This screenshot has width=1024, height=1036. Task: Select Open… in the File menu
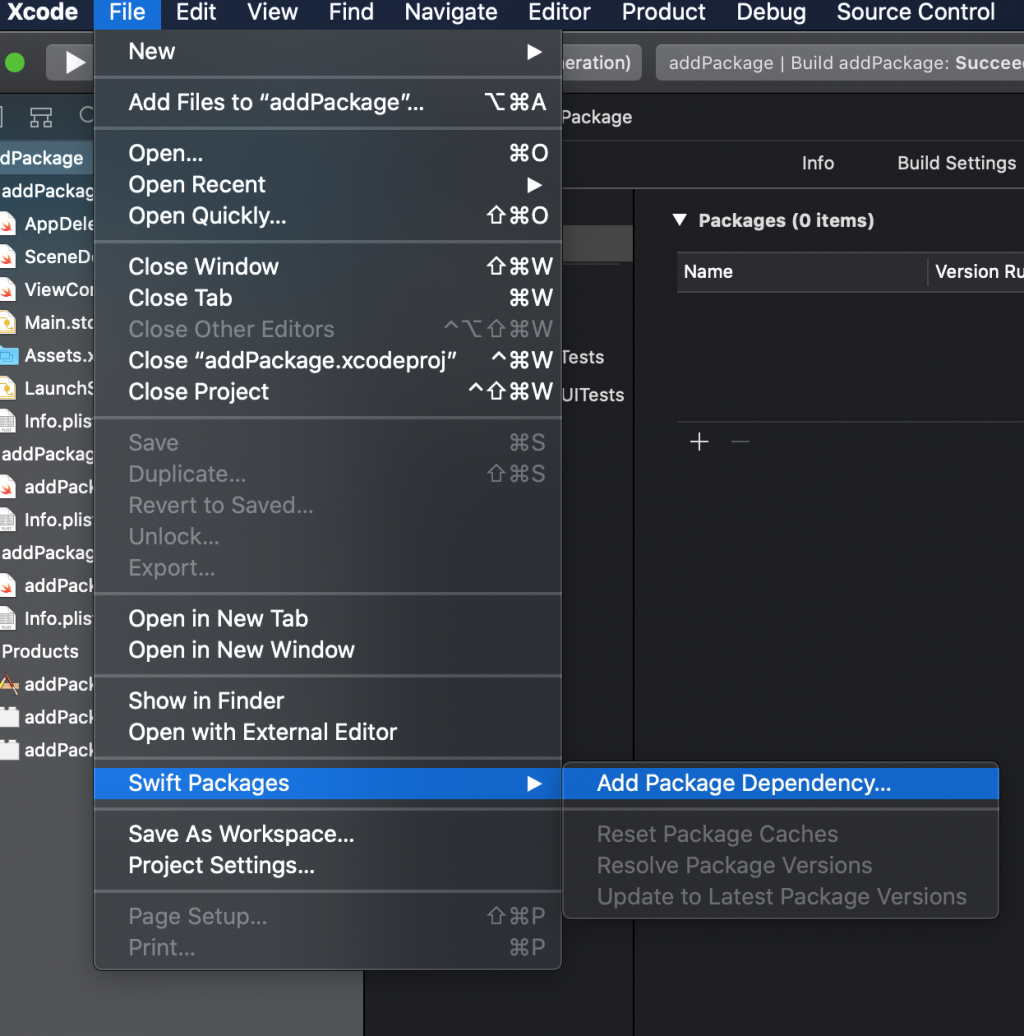[328, 153]
